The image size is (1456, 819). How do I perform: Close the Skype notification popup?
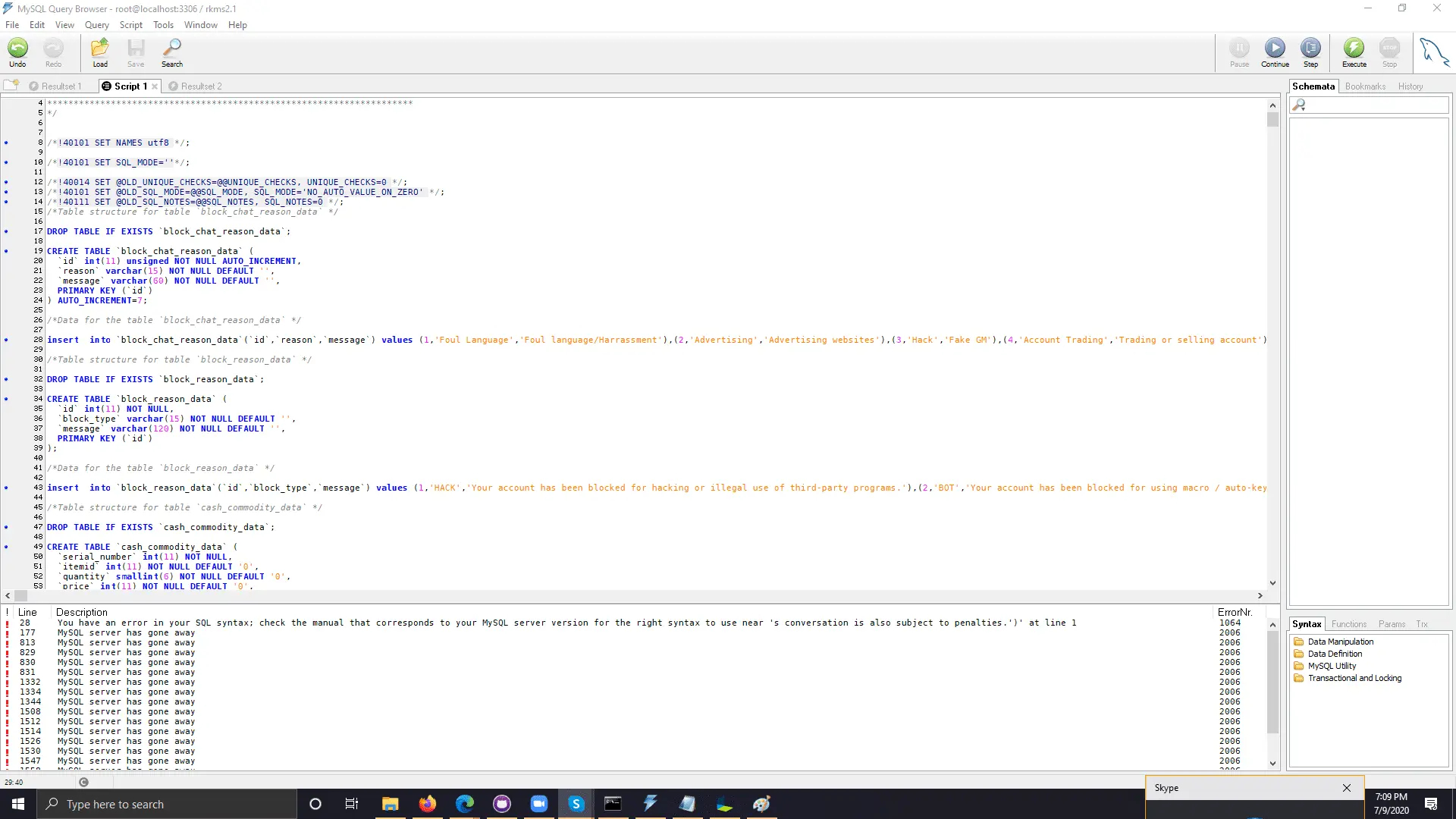tap(1347, 788)
